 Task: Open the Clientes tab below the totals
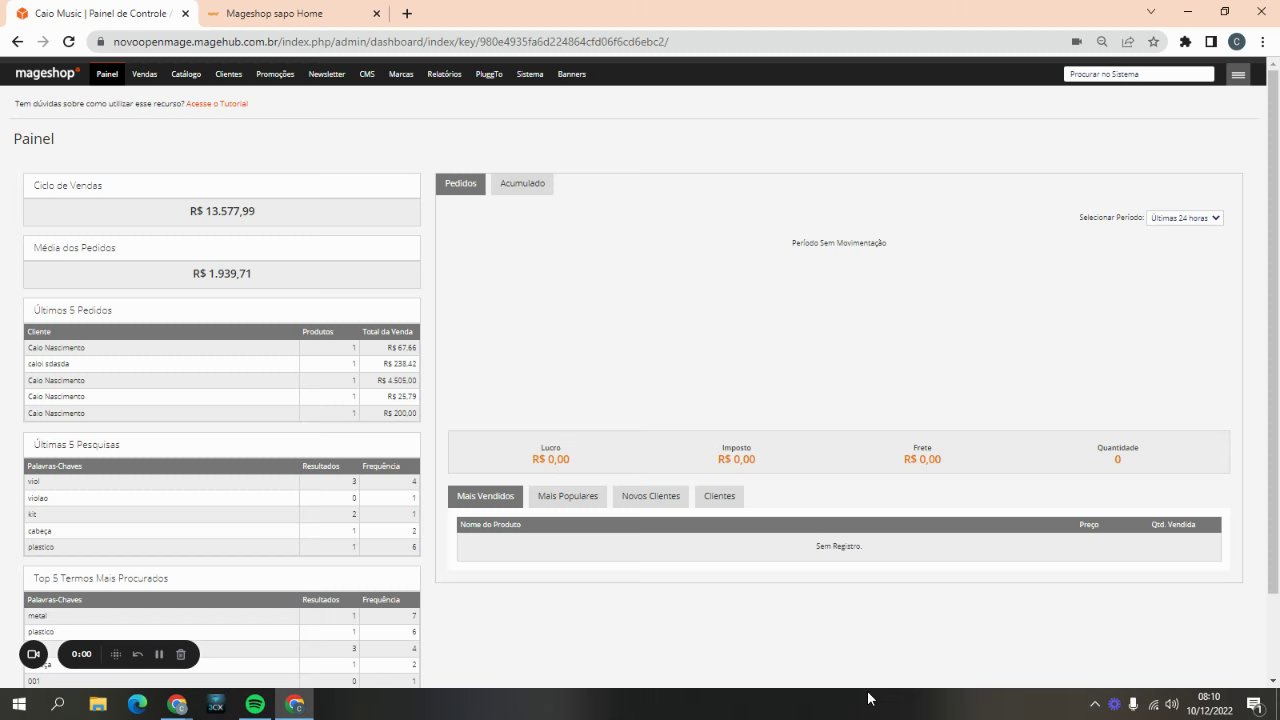click(x=719, y=496)
